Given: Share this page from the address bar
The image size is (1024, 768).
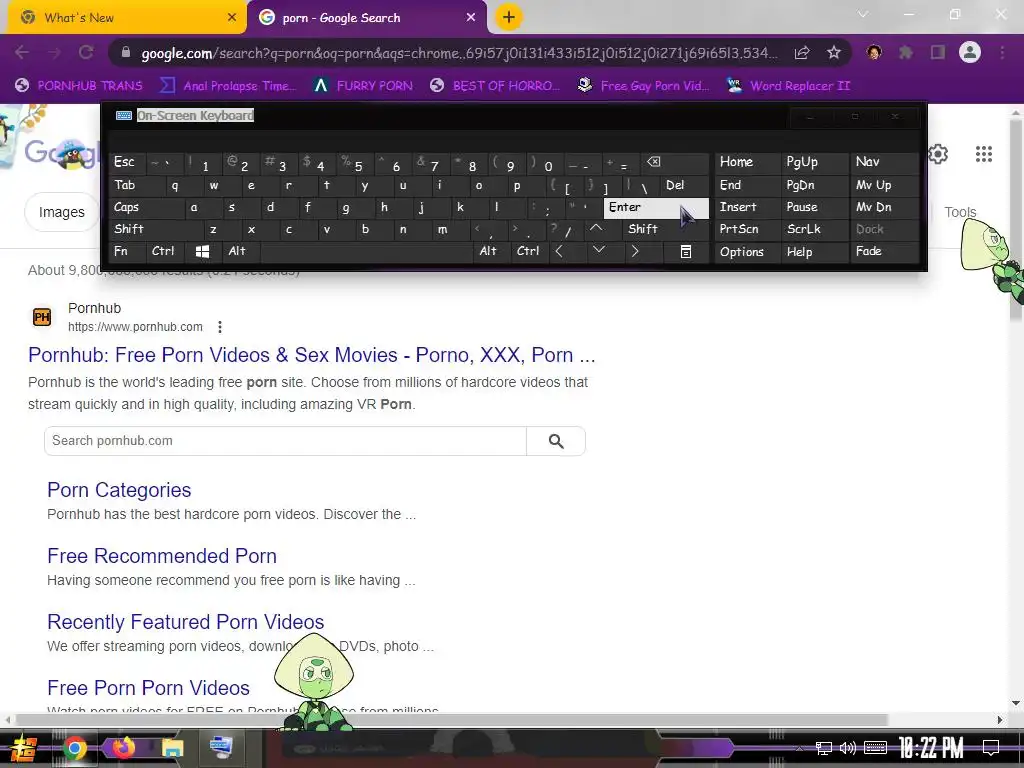Looking at the screenshot, I should (x=802, y=53).
